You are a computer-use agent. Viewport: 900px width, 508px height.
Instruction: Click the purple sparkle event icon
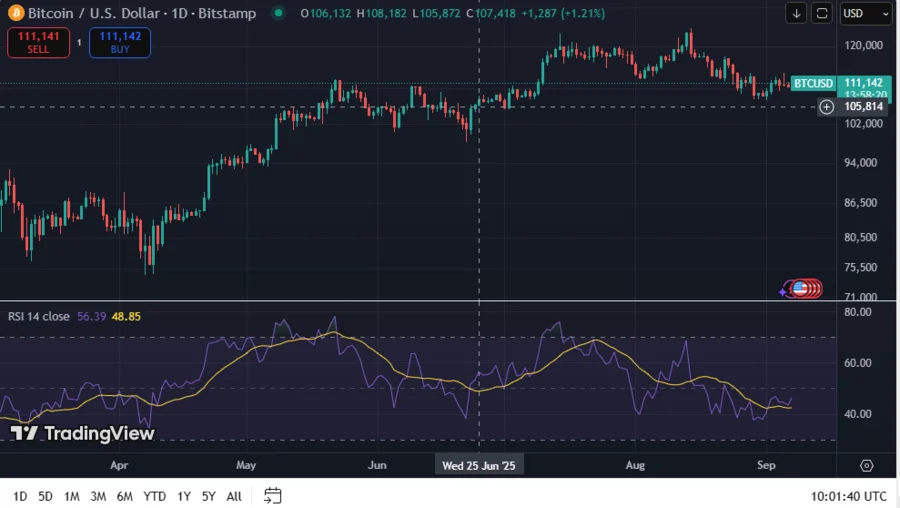[783, 292]
